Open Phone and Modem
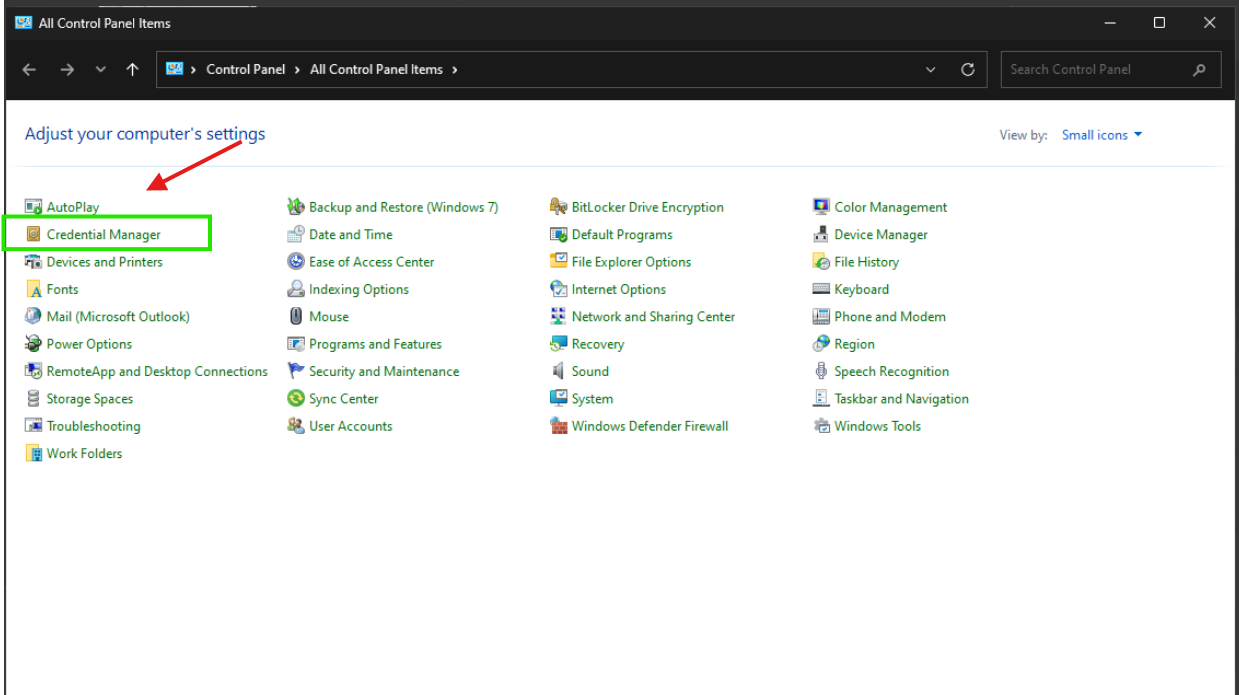This screenshot has width=1239, height=695. (x=890, y=317)
